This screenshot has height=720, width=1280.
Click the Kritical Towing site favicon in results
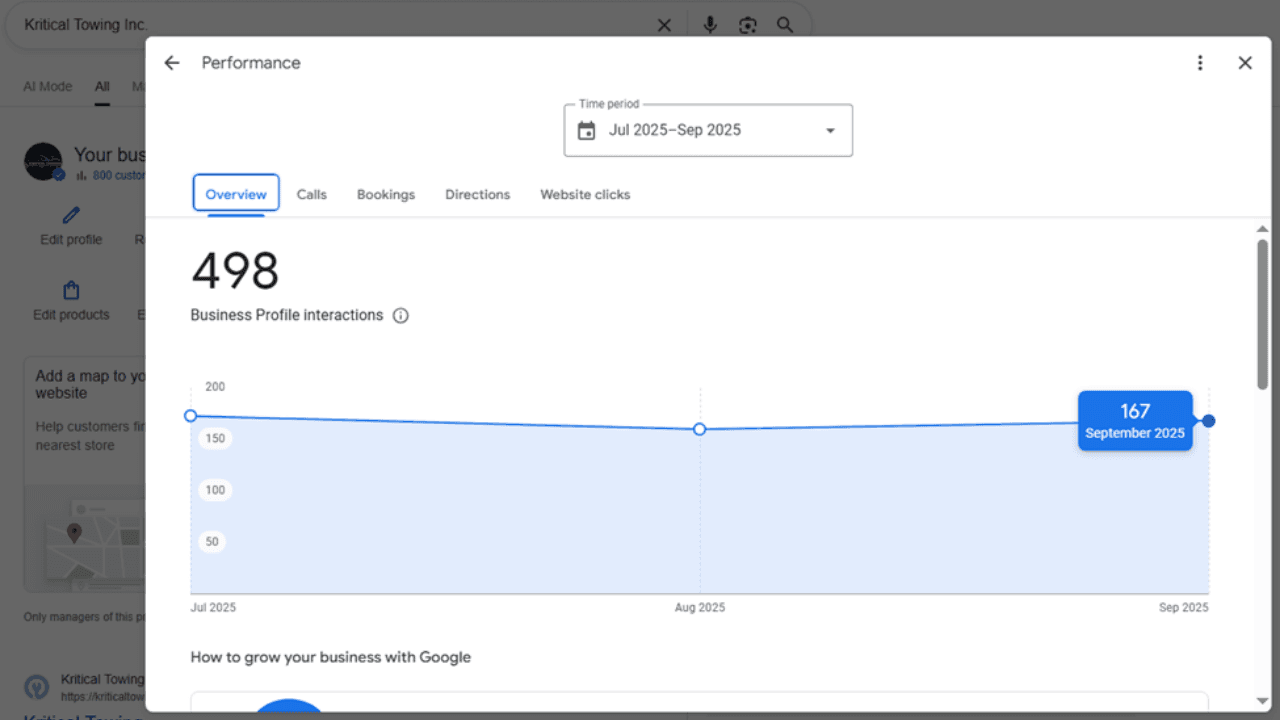tap(37, 688)
